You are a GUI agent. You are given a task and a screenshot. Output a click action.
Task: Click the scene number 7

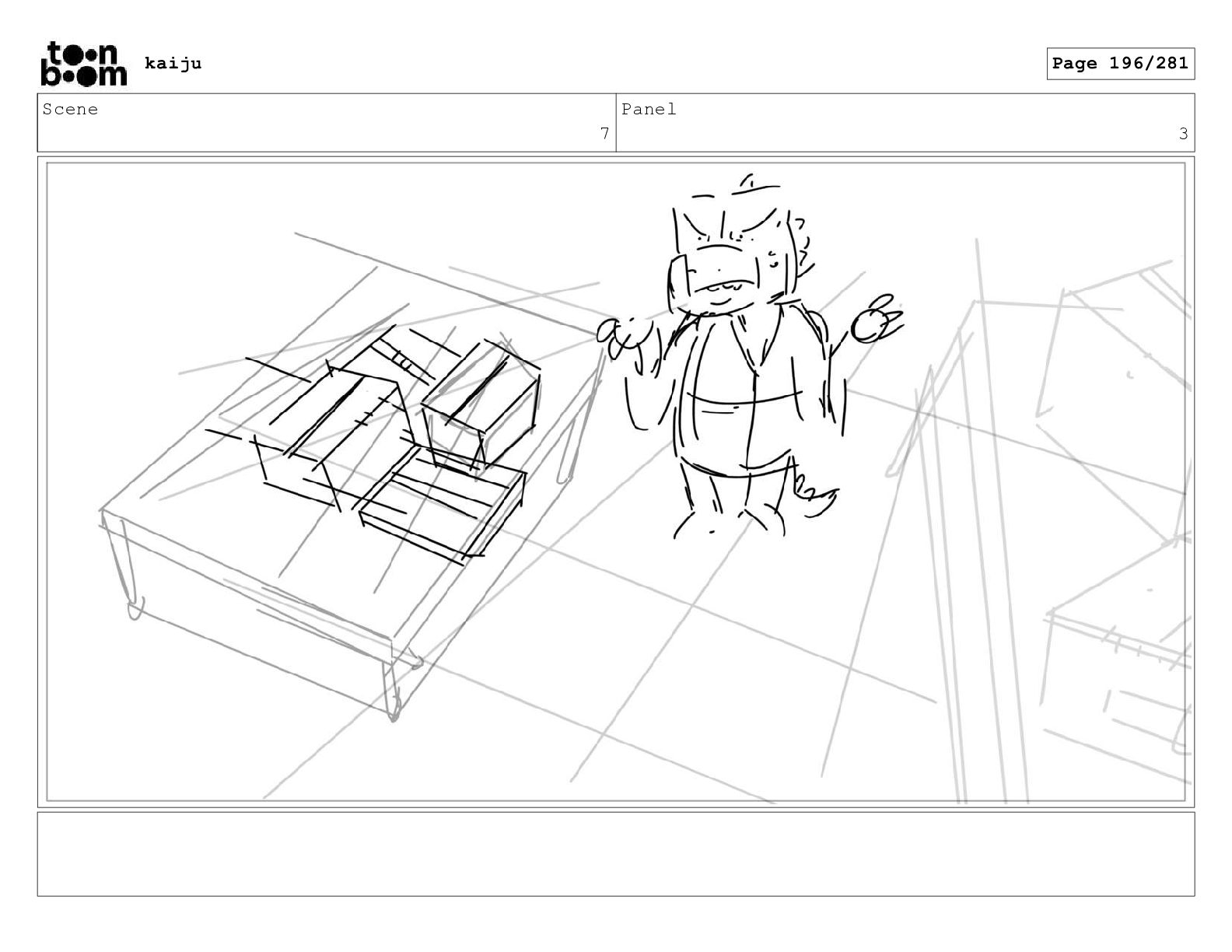[x=604, y=134]
